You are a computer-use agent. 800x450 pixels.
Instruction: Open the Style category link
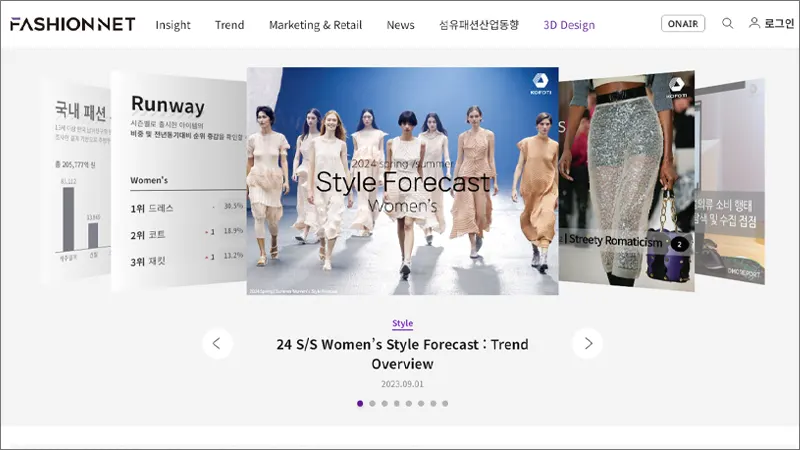[x=403, y=323]
